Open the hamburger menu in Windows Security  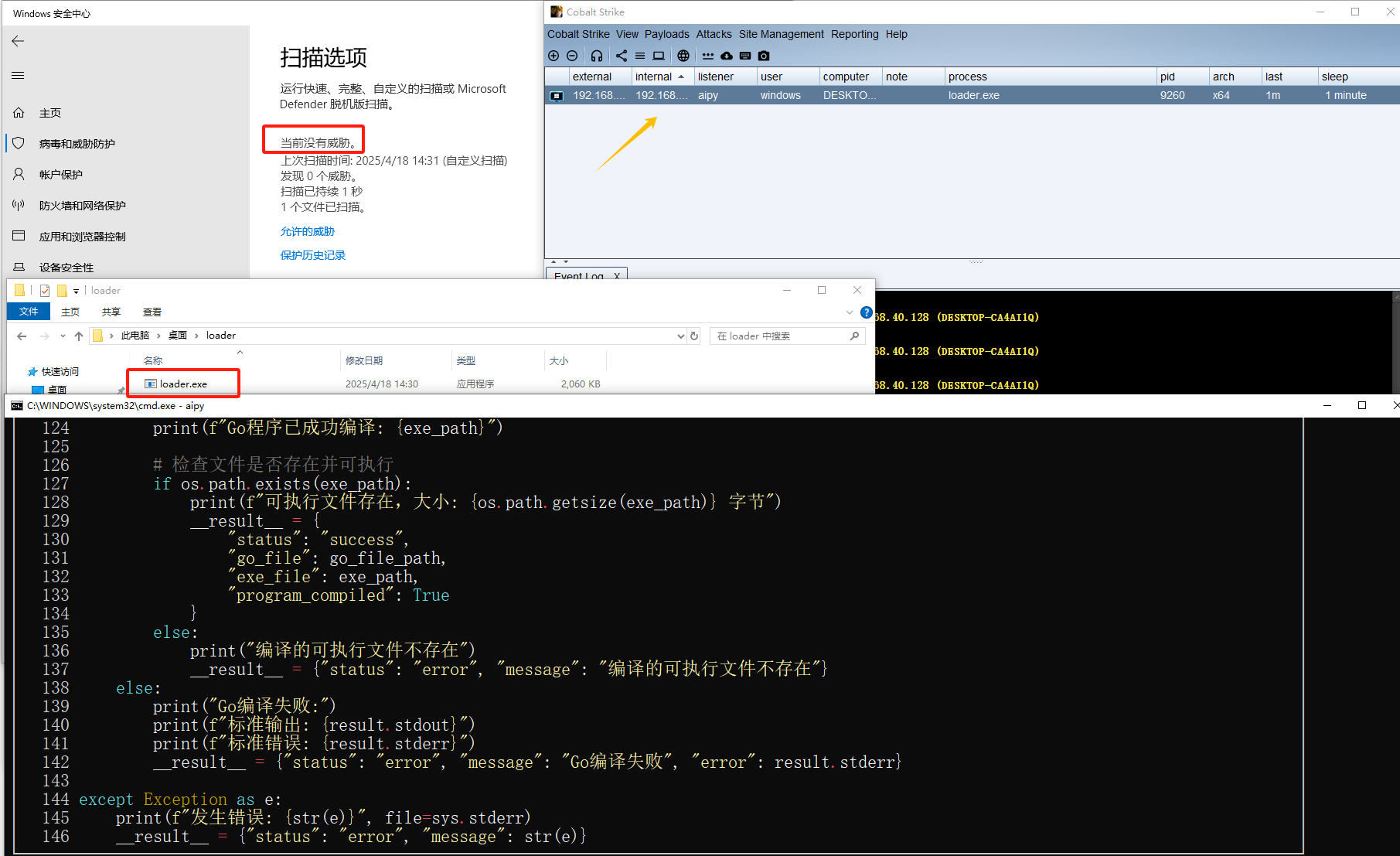point(18,76)
